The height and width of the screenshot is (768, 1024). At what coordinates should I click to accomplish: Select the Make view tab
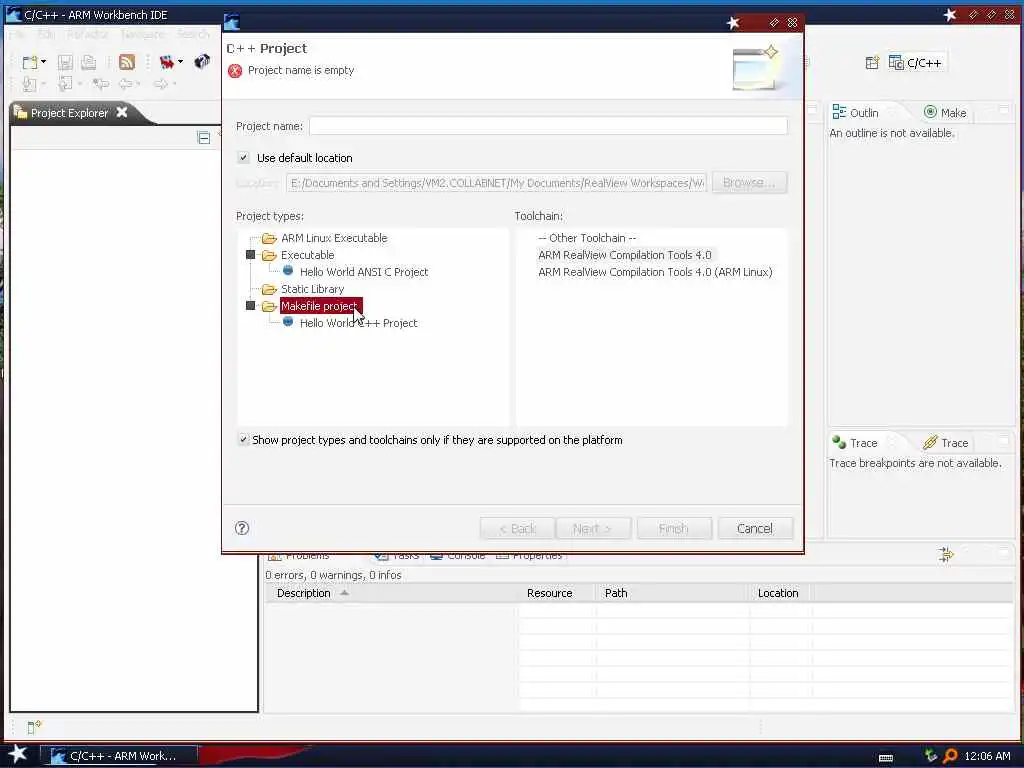(945, 112)
